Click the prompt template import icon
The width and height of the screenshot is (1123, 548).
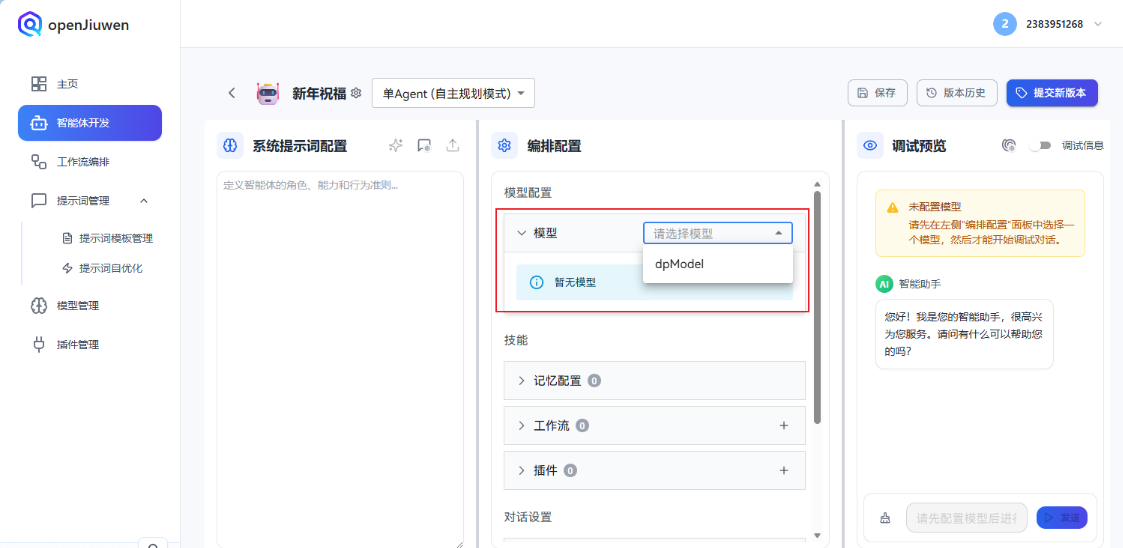(x=424, y=145)
